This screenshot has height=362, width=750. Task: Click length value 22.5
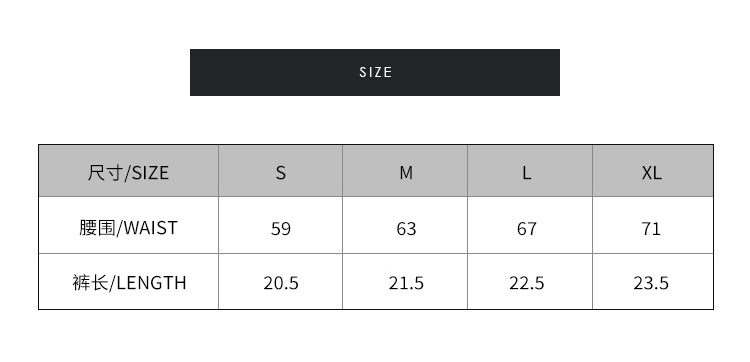(527, 283)
